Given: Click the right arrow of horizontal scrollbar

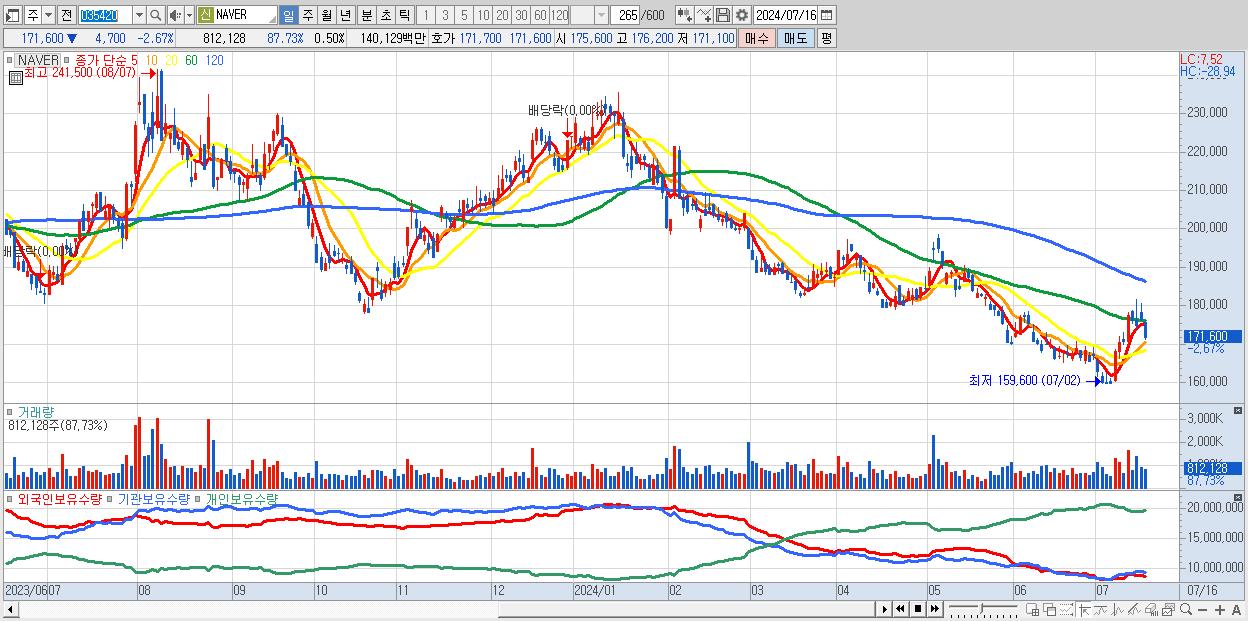Looking at the screenshot, I should [884, 609].
